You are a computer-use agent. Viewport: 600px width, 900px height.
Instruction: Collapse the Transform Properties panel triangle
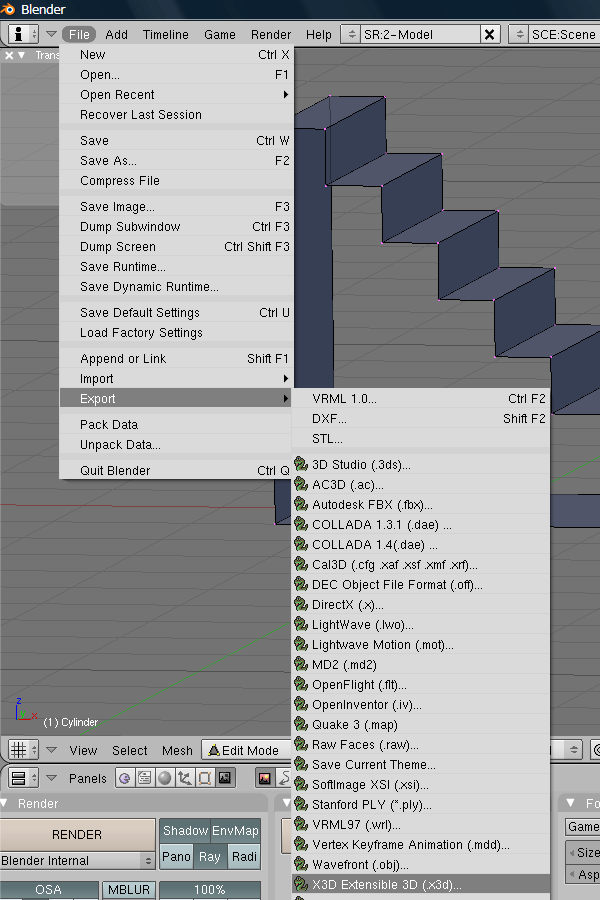pos(22,55)
